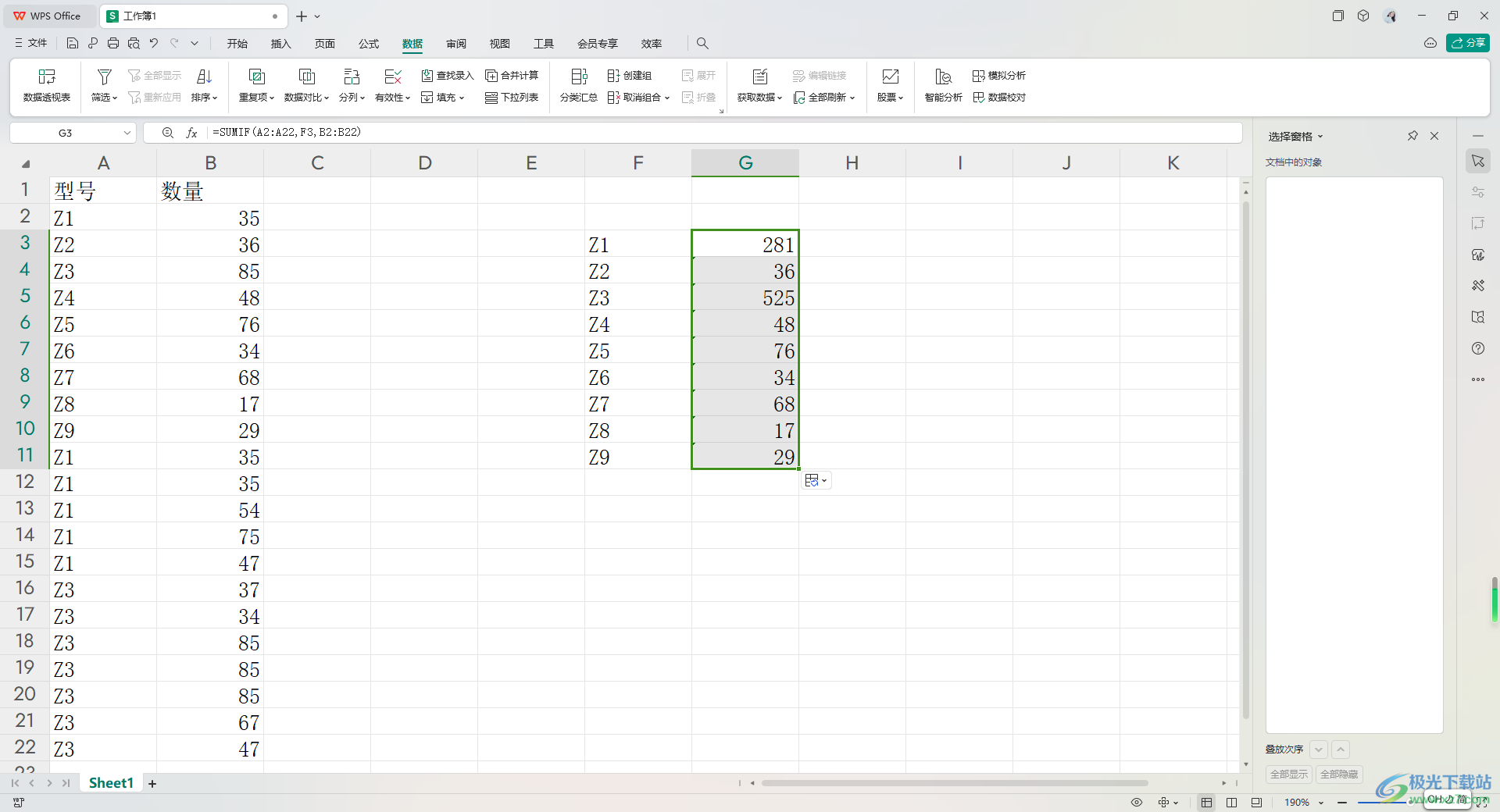The width and height of the screenshot is (1500, 812).
Task: Click the Text to Columns (分列) icon
Action: (x=352, y=77)
